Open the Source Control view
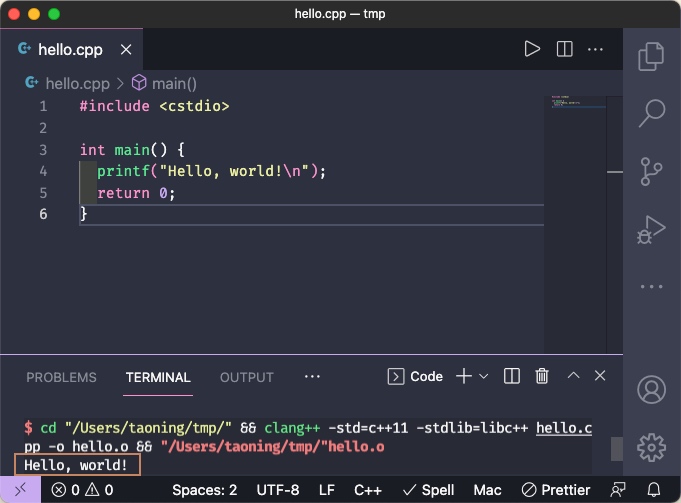Image resolution: width=681 pixels, height=503 pixels. (x=651, y=171)
